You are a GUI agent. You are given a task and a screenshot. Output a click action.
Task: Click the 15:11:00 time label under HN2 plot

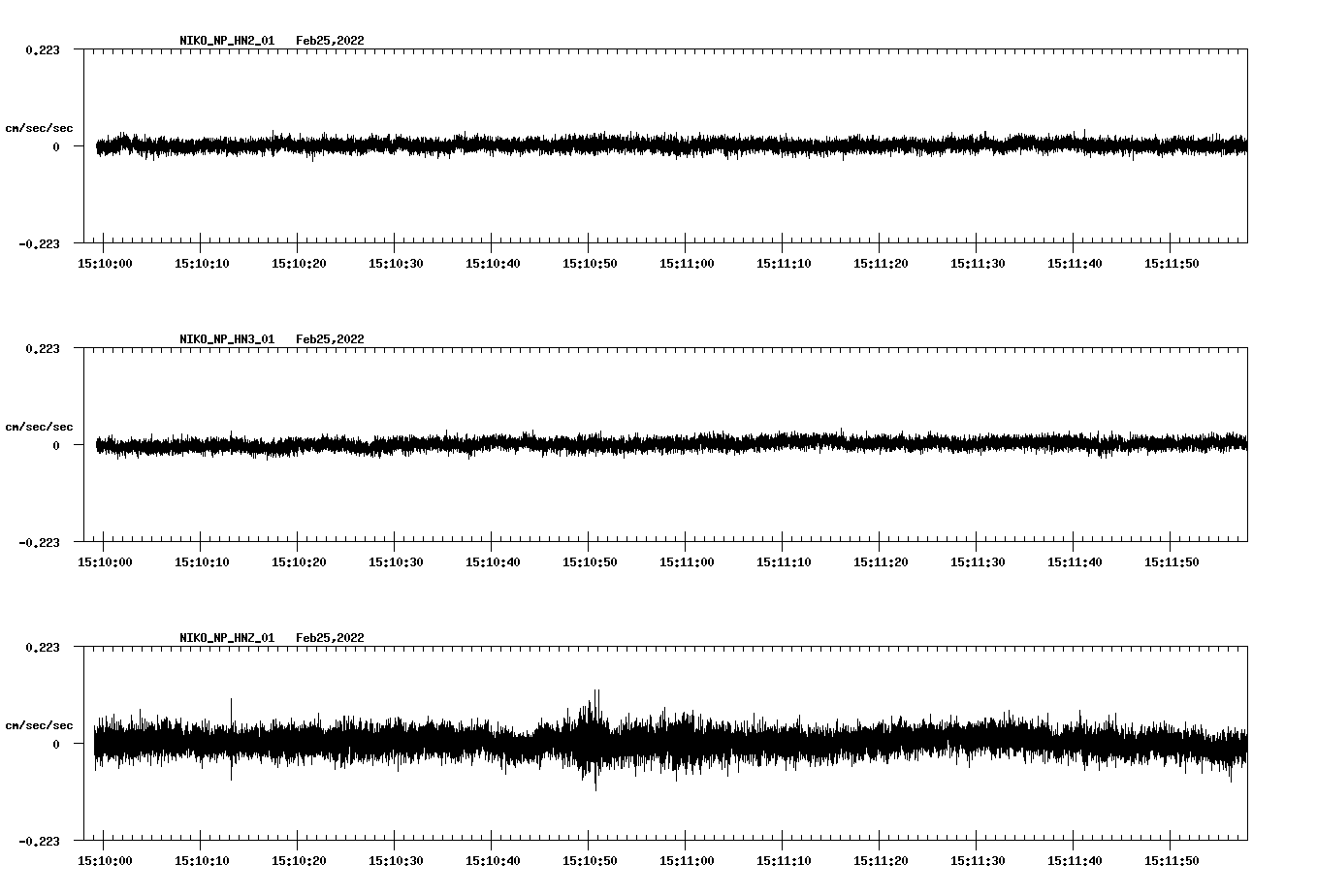[687, 264]
